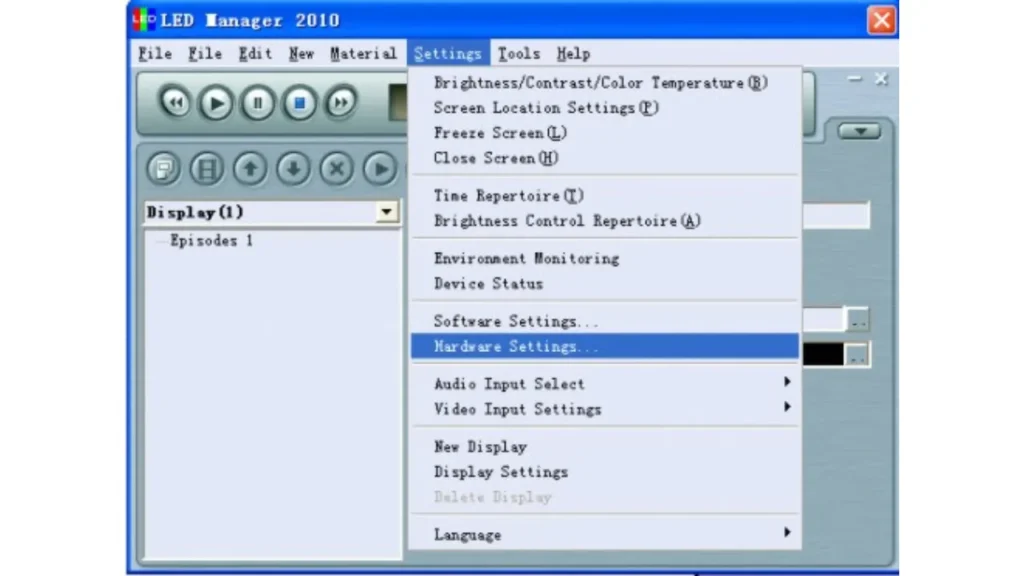This screenshot has width=1024, height=576.
Task: Open the Tools menu
Action: click(x=518, y=53)
